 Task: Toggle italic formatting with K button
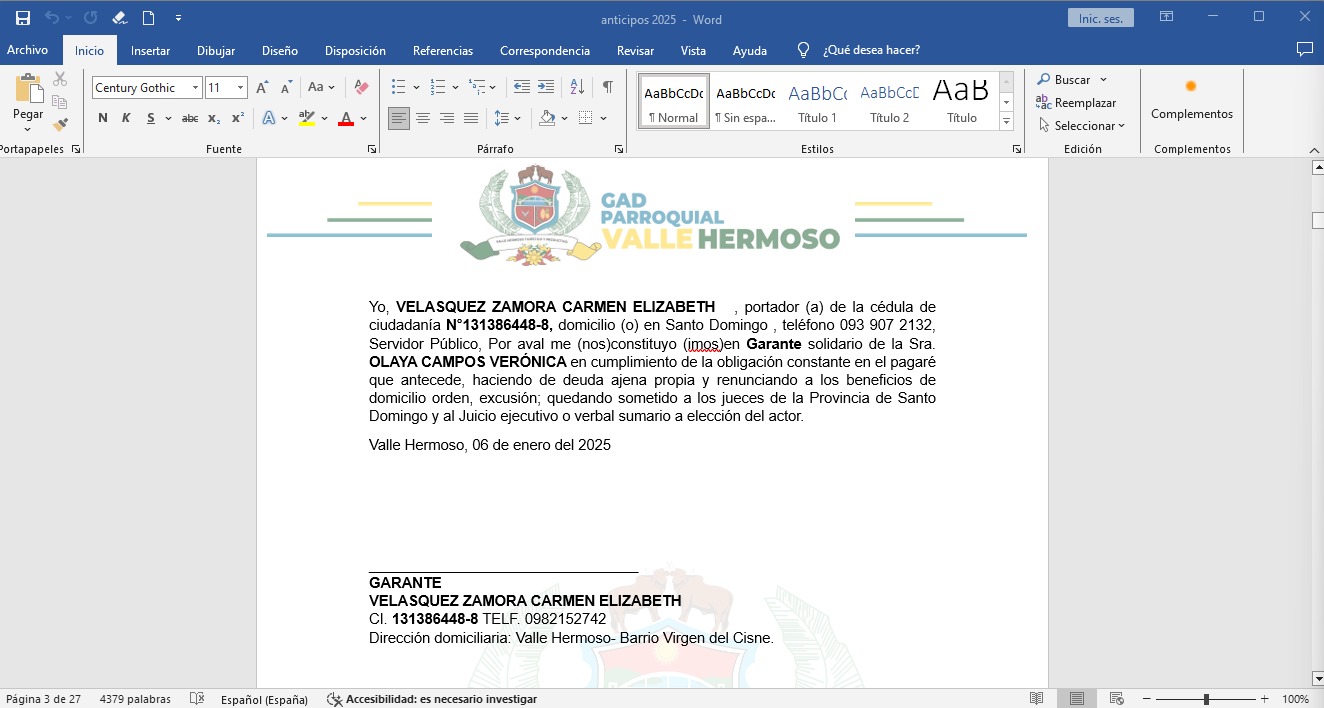click(x=126, y=118)
